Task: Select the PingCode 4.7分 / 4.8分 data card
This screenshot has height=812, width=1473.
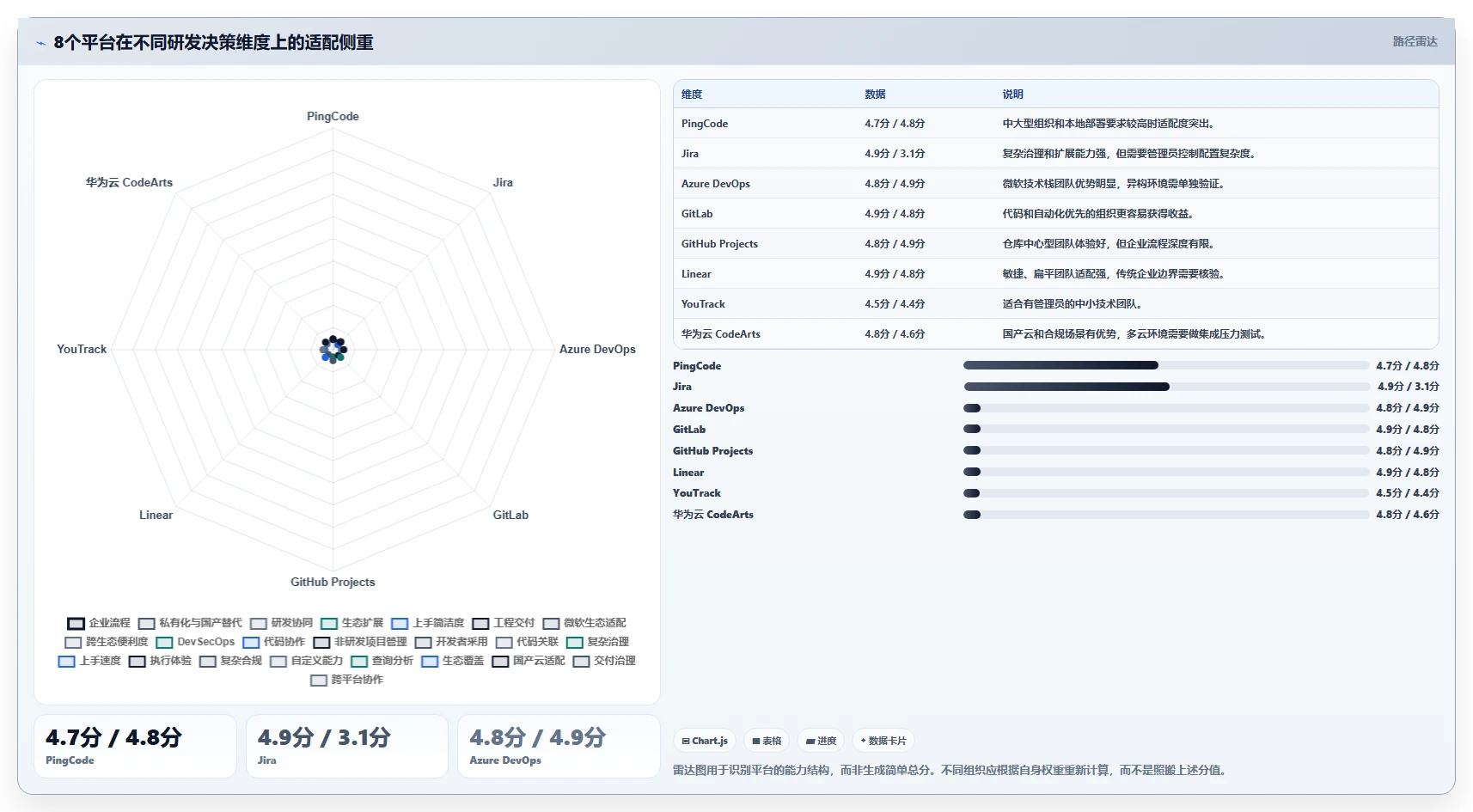Action: click(x=135, y=746)
